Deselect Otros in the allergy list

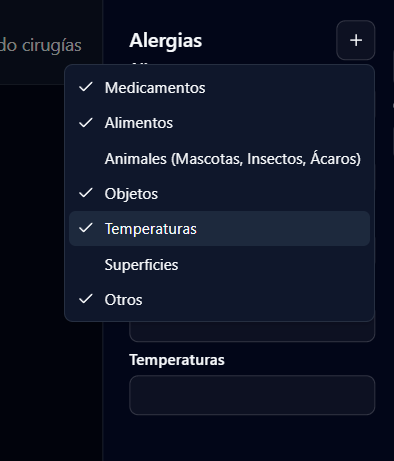click(x=219, y=300)
